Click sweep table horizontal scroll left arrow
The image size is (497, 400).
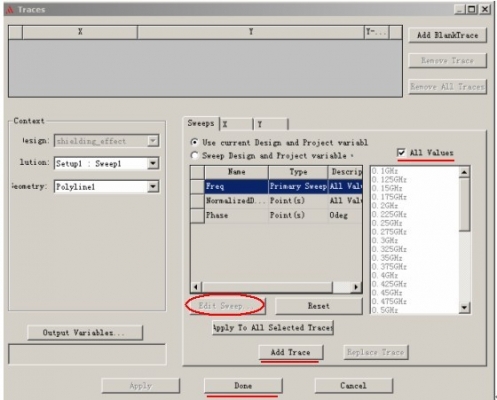(196, 287)
